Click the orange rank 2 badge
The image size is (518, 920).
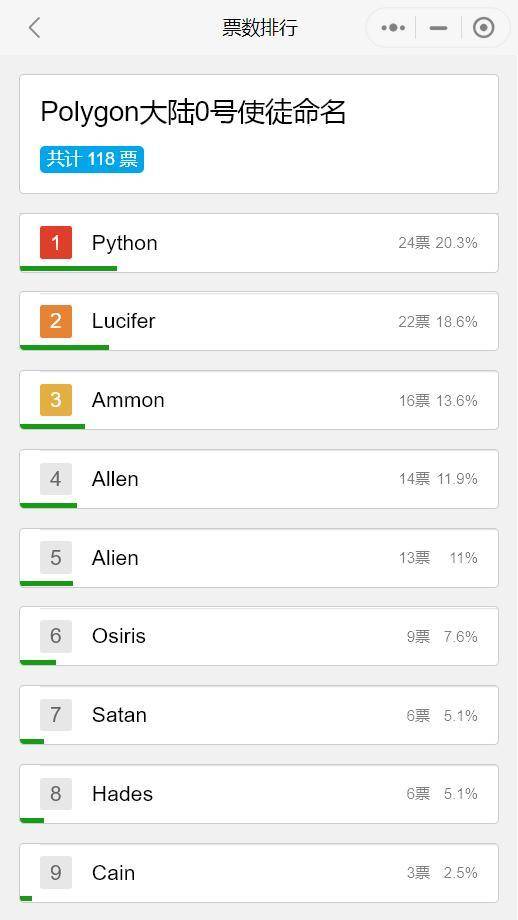(x=56, y=321)
